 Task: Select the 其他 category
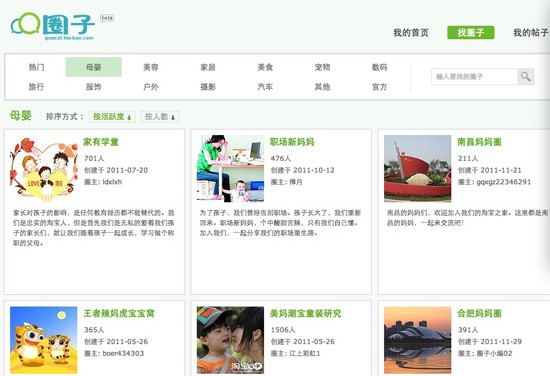(x=322, y=87)
